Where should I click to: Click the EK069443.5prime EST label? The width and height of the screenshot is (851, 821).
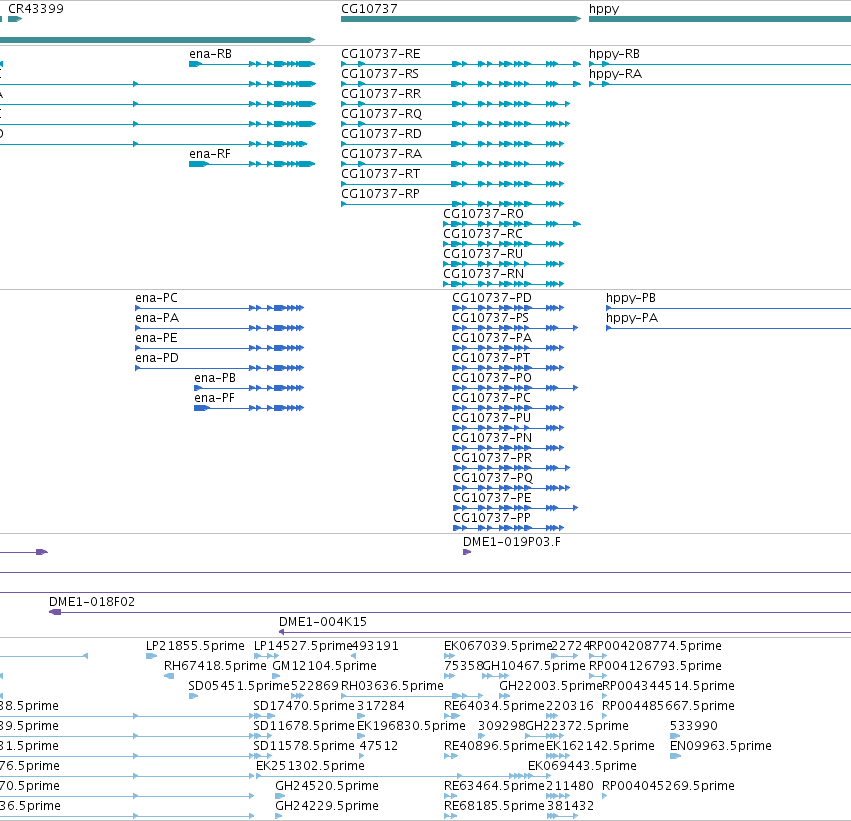point(582,766)
